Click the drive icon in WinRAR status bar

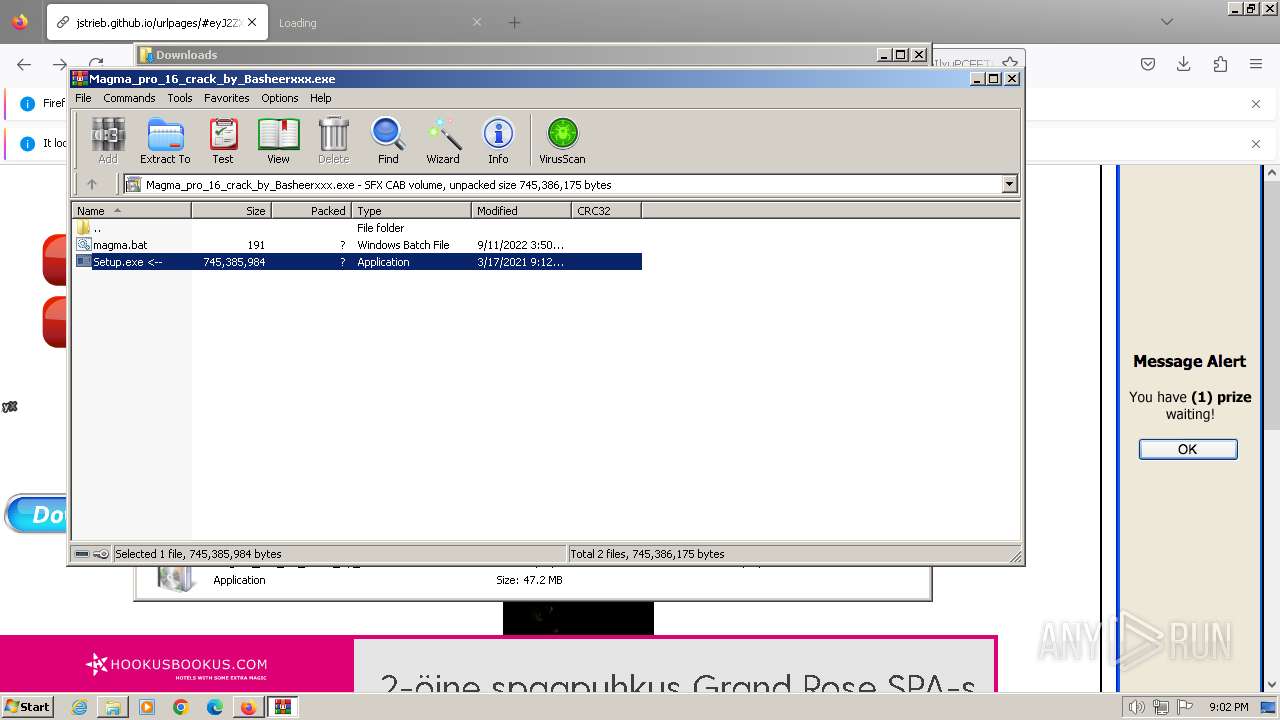tap(82, 554)
